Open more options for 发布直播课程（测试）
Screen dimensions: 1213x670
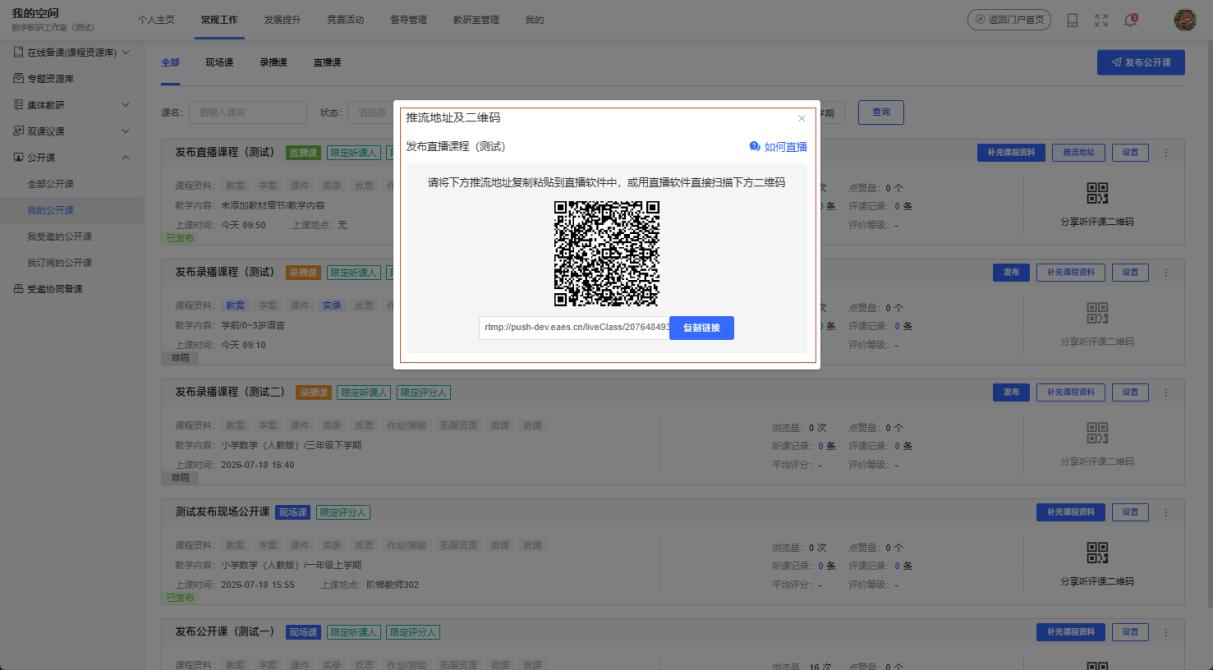1166,153
